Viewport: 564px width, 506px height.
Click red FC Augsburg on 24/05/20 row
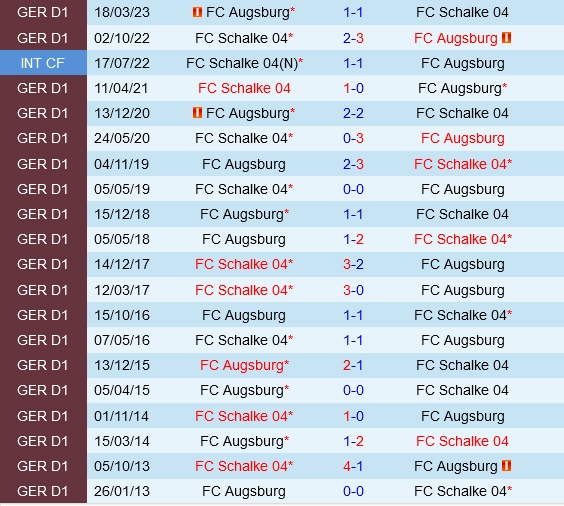(463, 138)
